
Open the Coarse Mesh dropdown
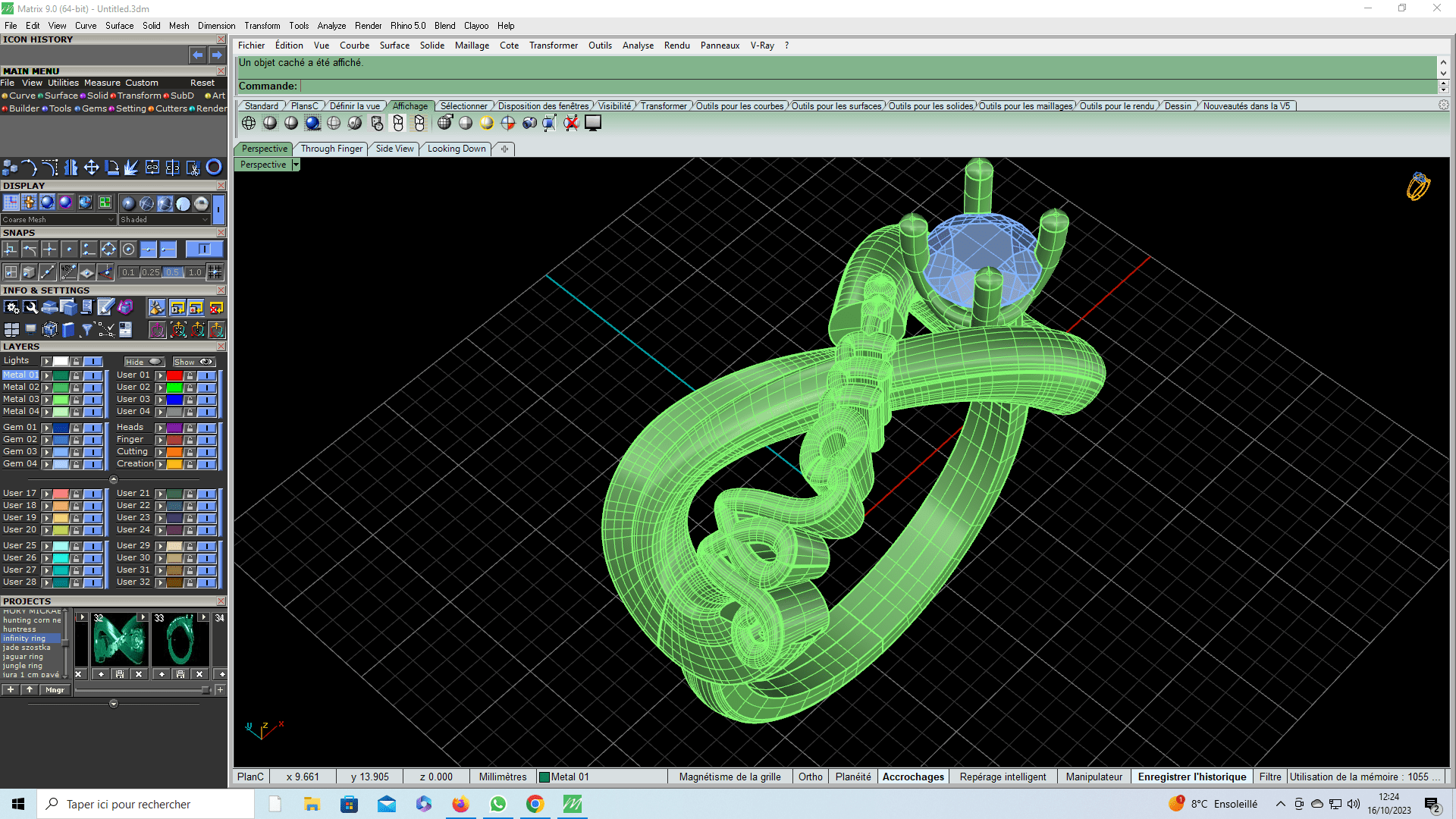click(58, 220)
